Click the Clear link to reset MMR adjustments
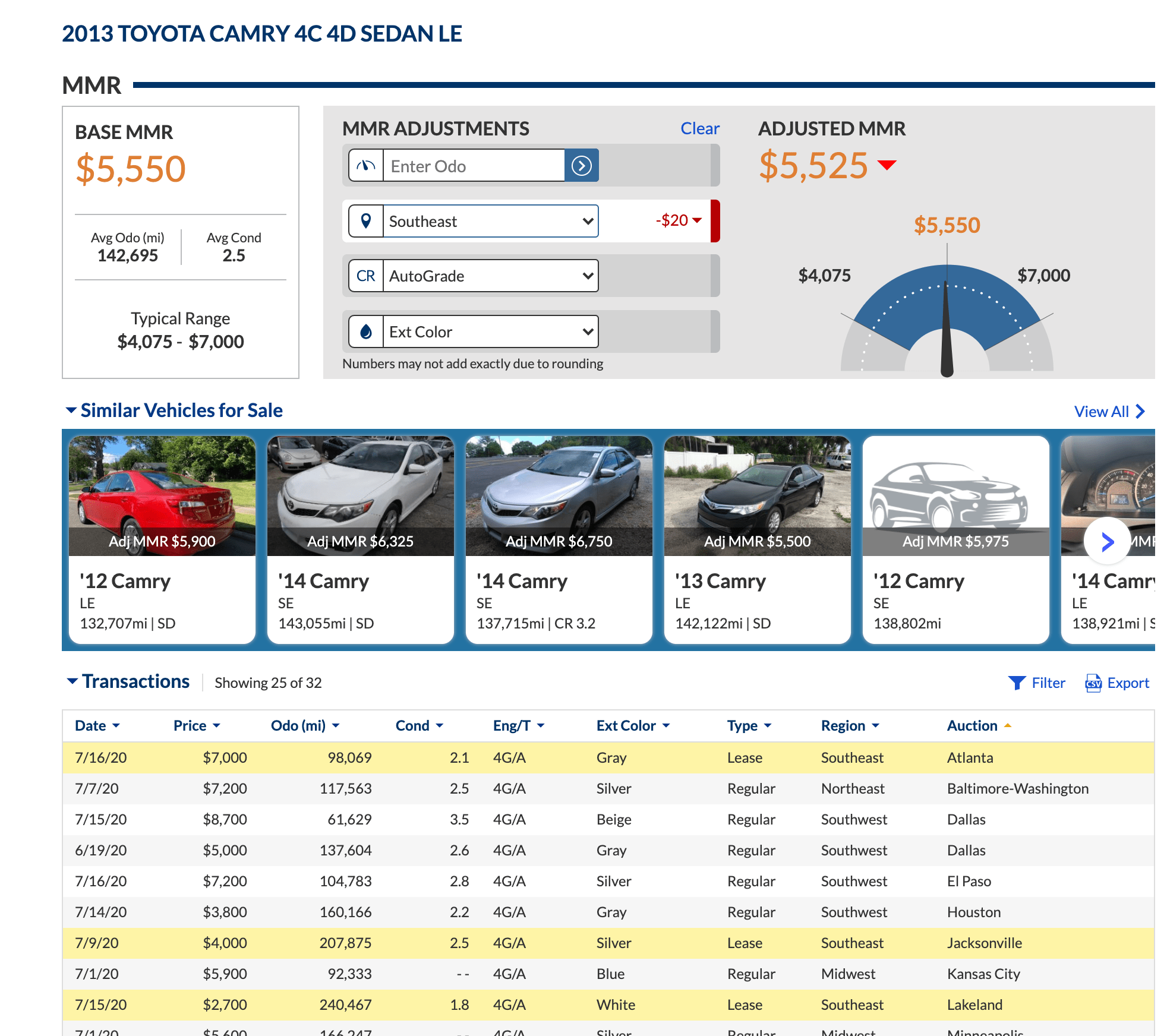1167x1036 pixels. click(x=700, y=128)
